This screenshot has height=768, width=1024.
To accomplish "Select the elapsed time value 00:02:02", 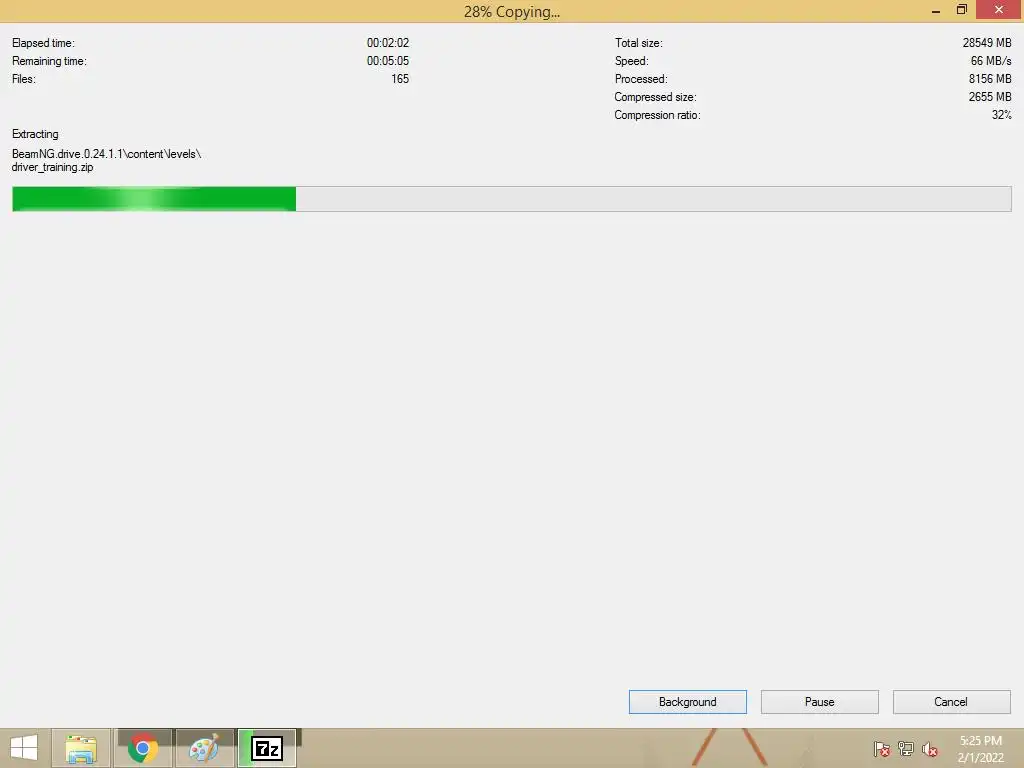I will 388,43.
